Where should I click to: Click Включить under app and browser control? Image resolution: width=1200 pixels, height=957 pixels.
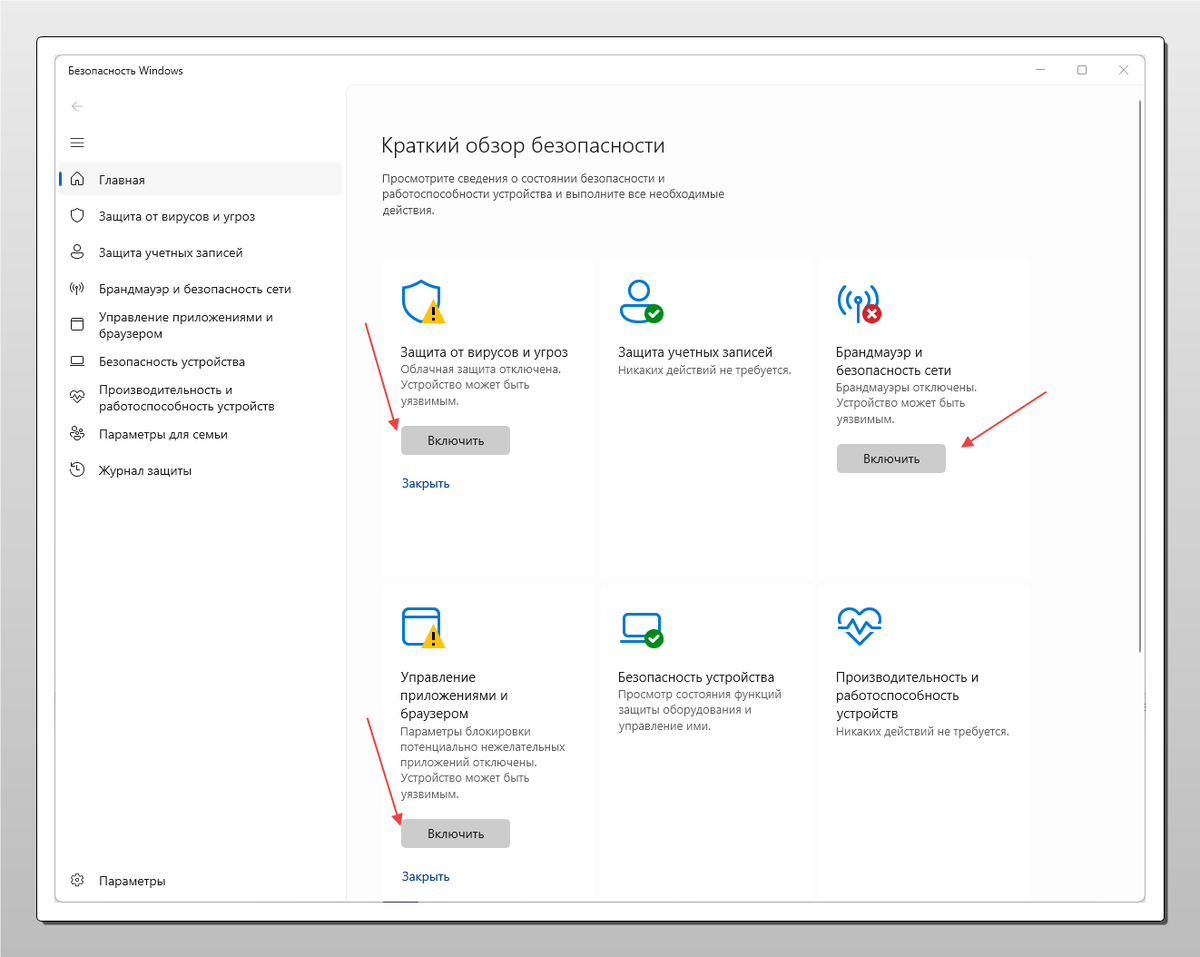(455, 833)
